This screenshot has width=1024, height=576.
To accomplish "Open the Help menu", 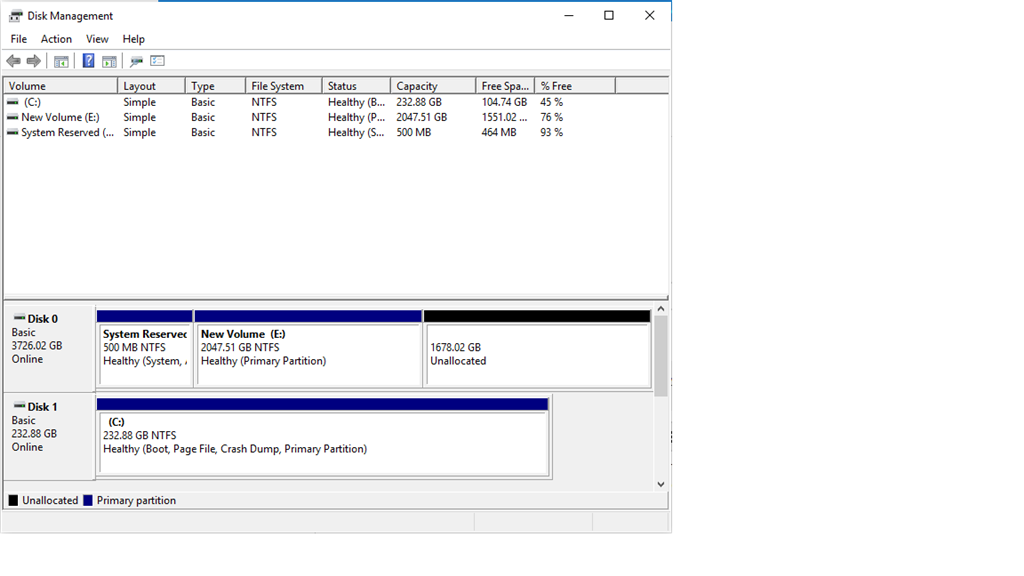I will point(133,39).
